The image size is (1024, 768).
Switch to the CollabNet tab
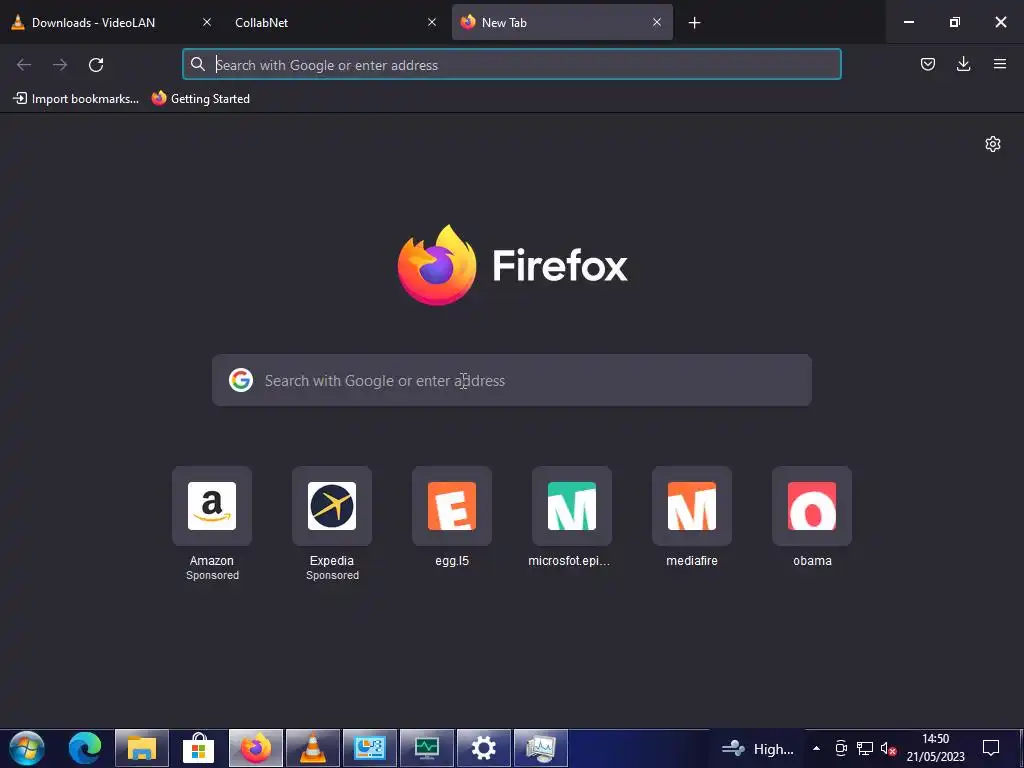tap(333, 22)
